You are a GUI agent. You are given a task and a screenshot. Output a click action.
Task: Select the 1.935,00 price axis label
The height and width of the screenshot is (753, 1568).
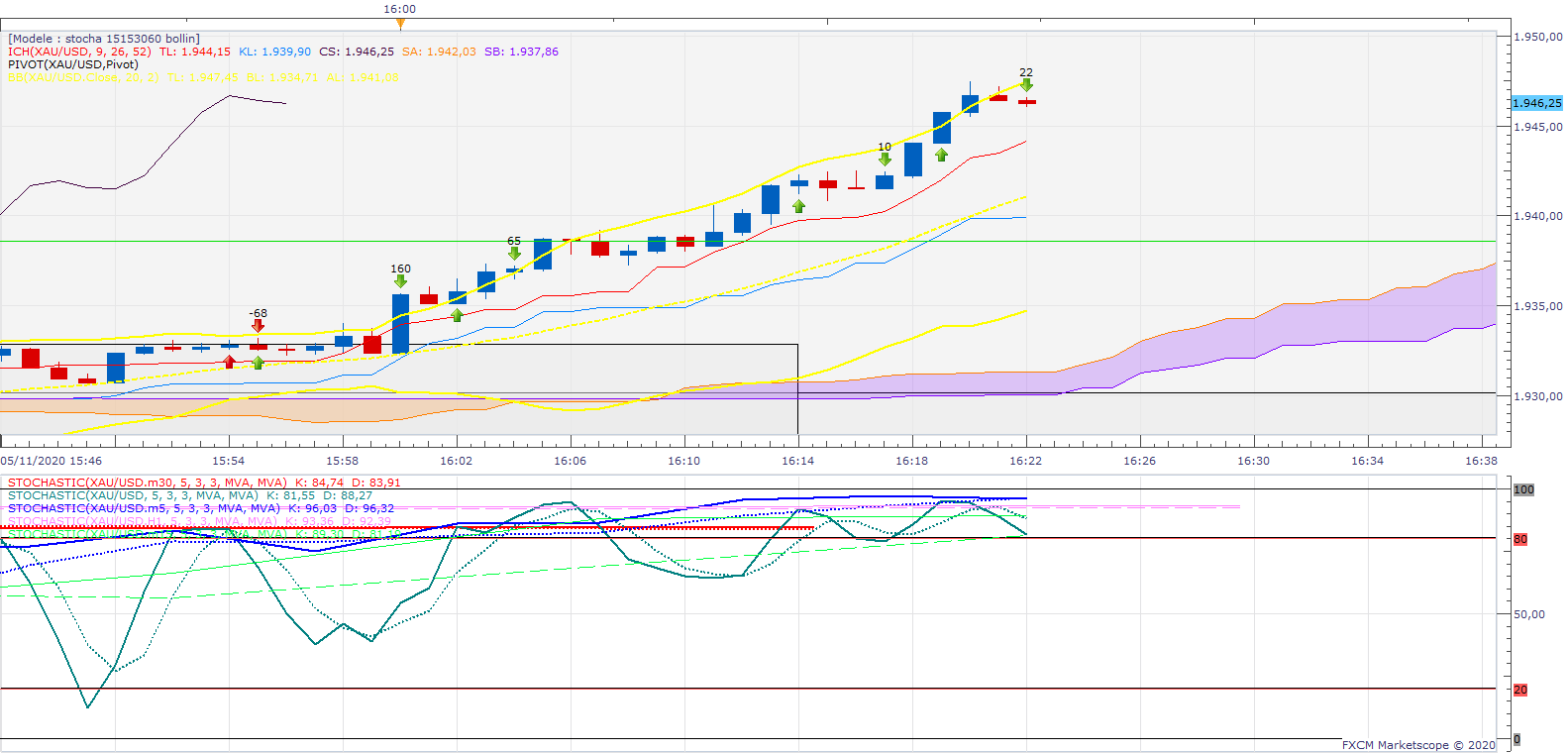tap(1538, 306)
